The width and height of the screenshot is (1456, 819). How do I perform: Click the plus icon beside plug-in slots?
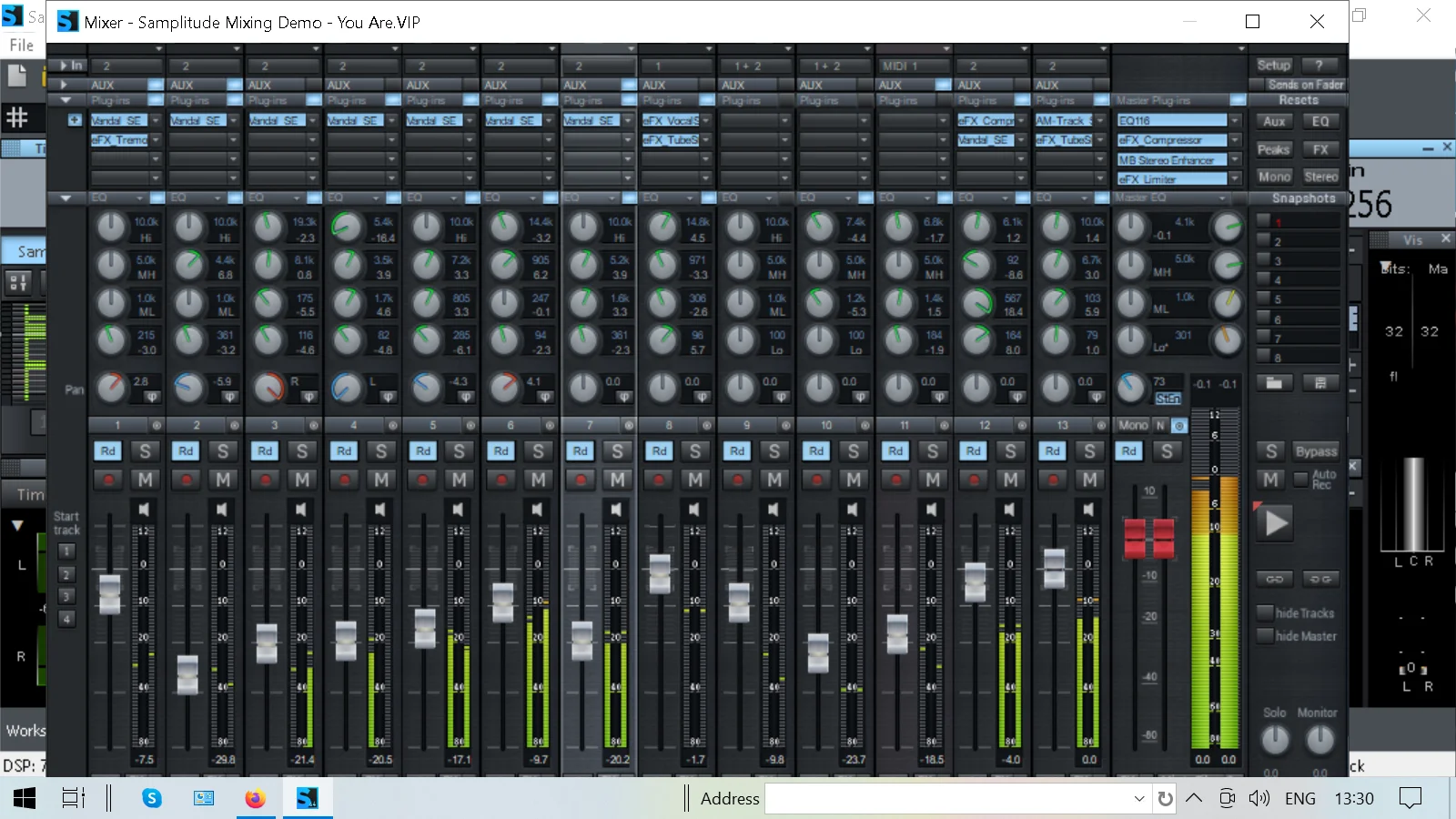[x=75, y=120]
